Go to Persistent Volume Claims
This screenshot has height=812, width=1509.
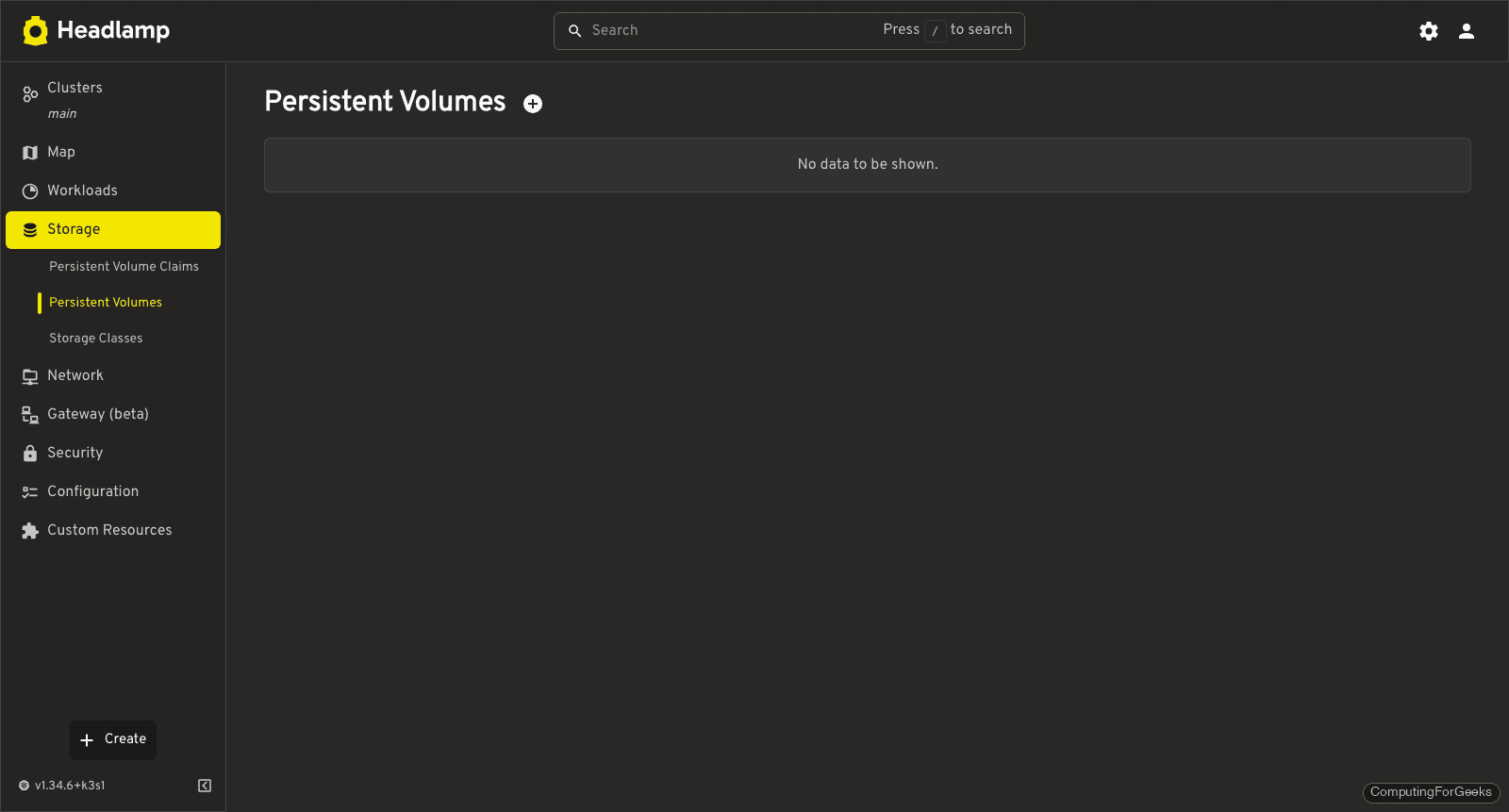pyautogui.click(x=124, y=267)
